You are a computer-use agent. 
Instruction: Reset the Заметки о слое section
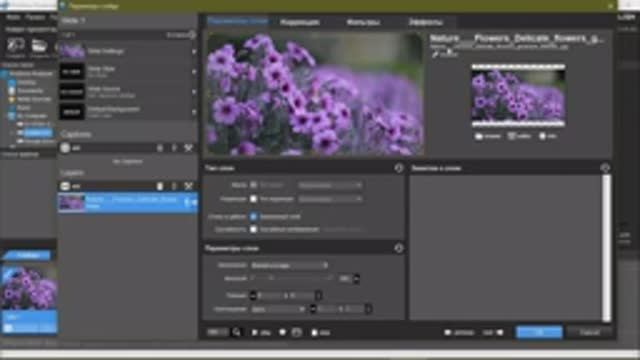[605, 168]
